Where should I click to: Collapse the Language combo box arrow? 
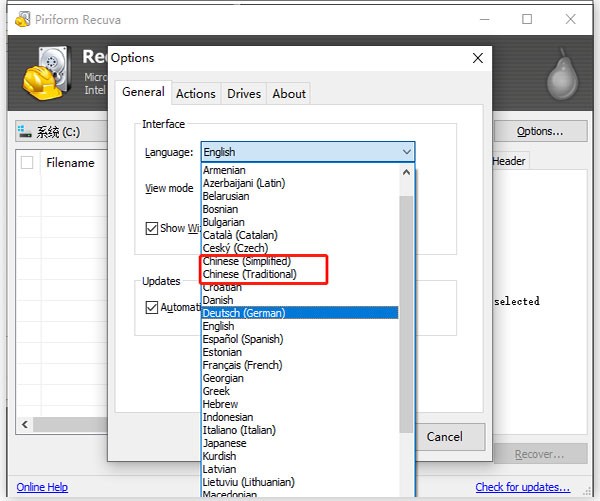406,152
